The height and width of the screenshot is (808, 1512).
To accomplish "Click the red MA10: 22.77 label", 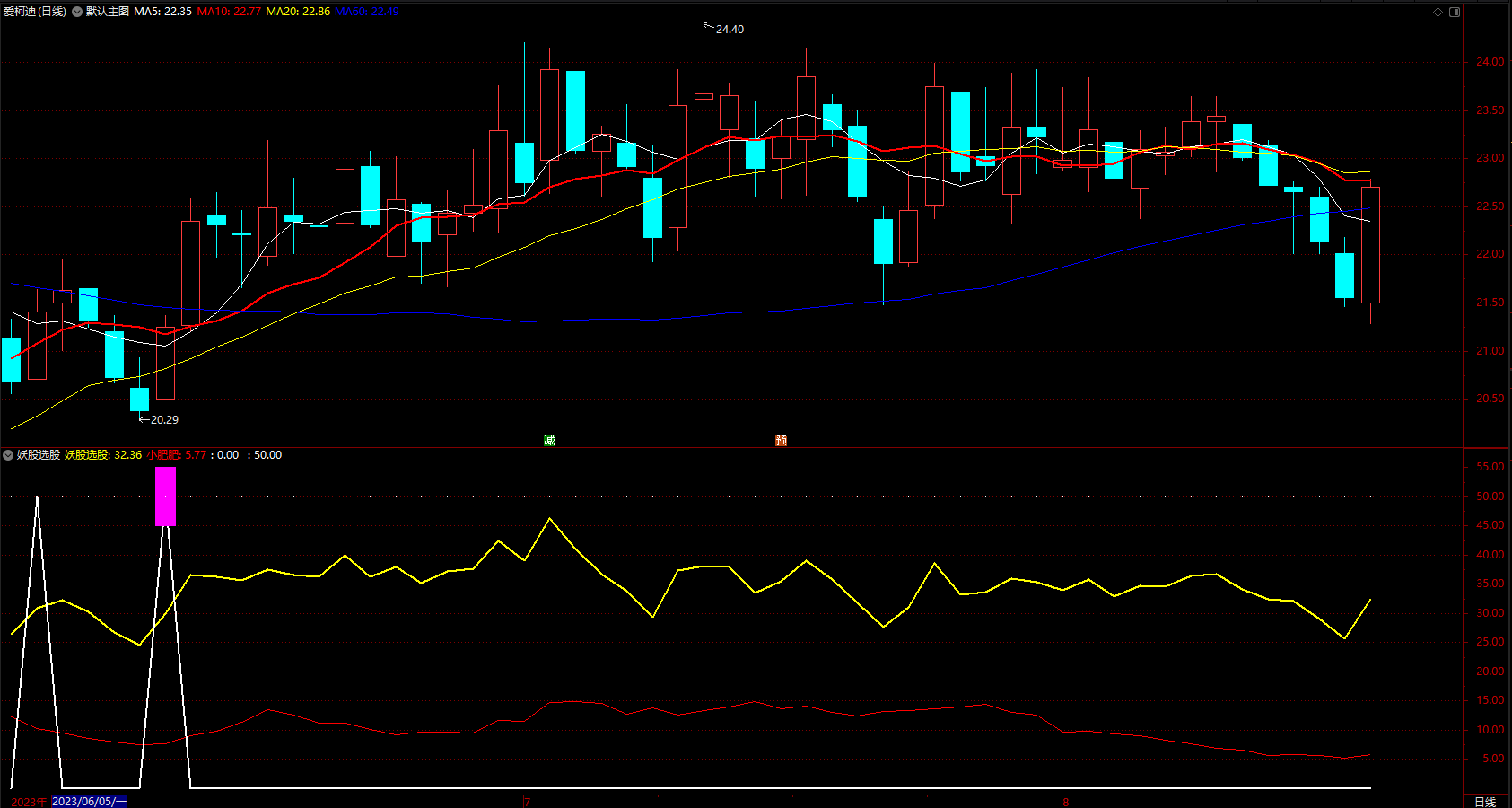I will click(x=229, y=12).
